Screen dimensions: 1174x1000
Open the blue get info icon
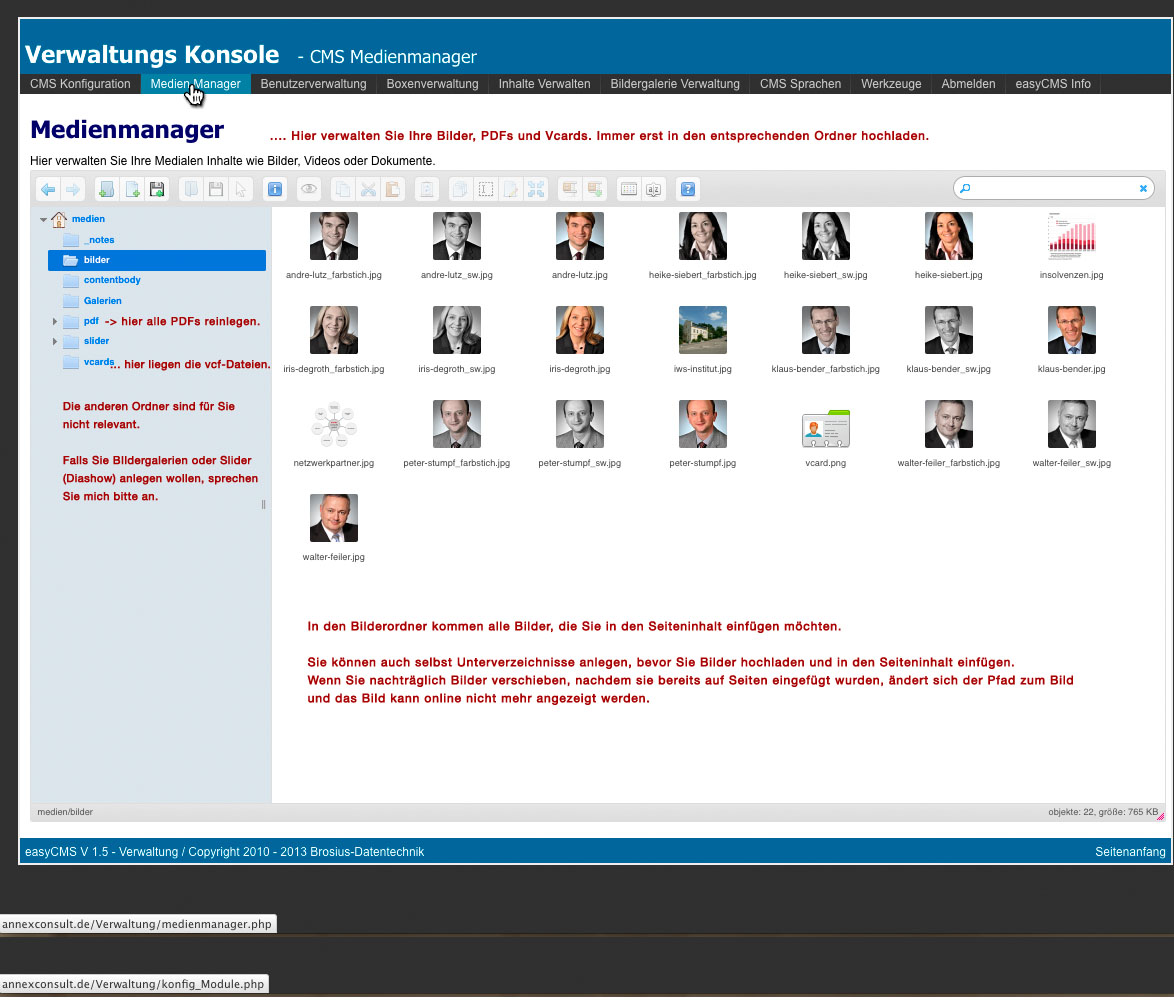coord(274,188)
